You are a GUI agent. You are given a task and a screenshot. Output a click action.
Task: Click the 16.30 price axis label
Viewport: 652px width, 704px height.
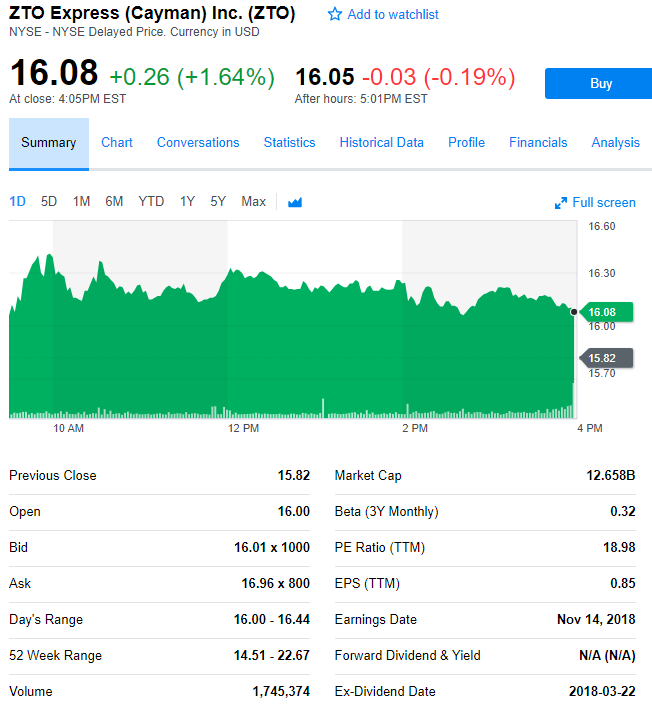602,273
